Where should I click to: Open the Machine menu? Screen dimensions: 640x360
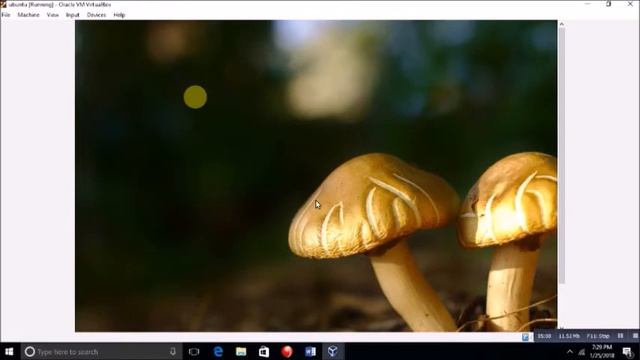(x=29, y=15)
